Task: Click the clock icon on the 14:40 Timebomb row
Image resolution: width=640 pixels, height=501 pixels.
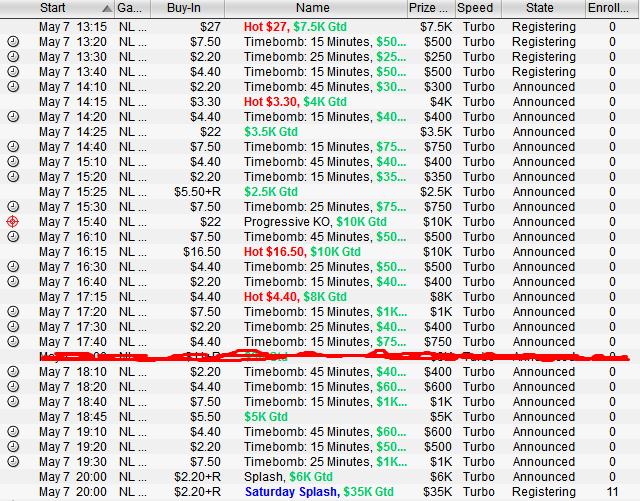Action: (13, 147)
